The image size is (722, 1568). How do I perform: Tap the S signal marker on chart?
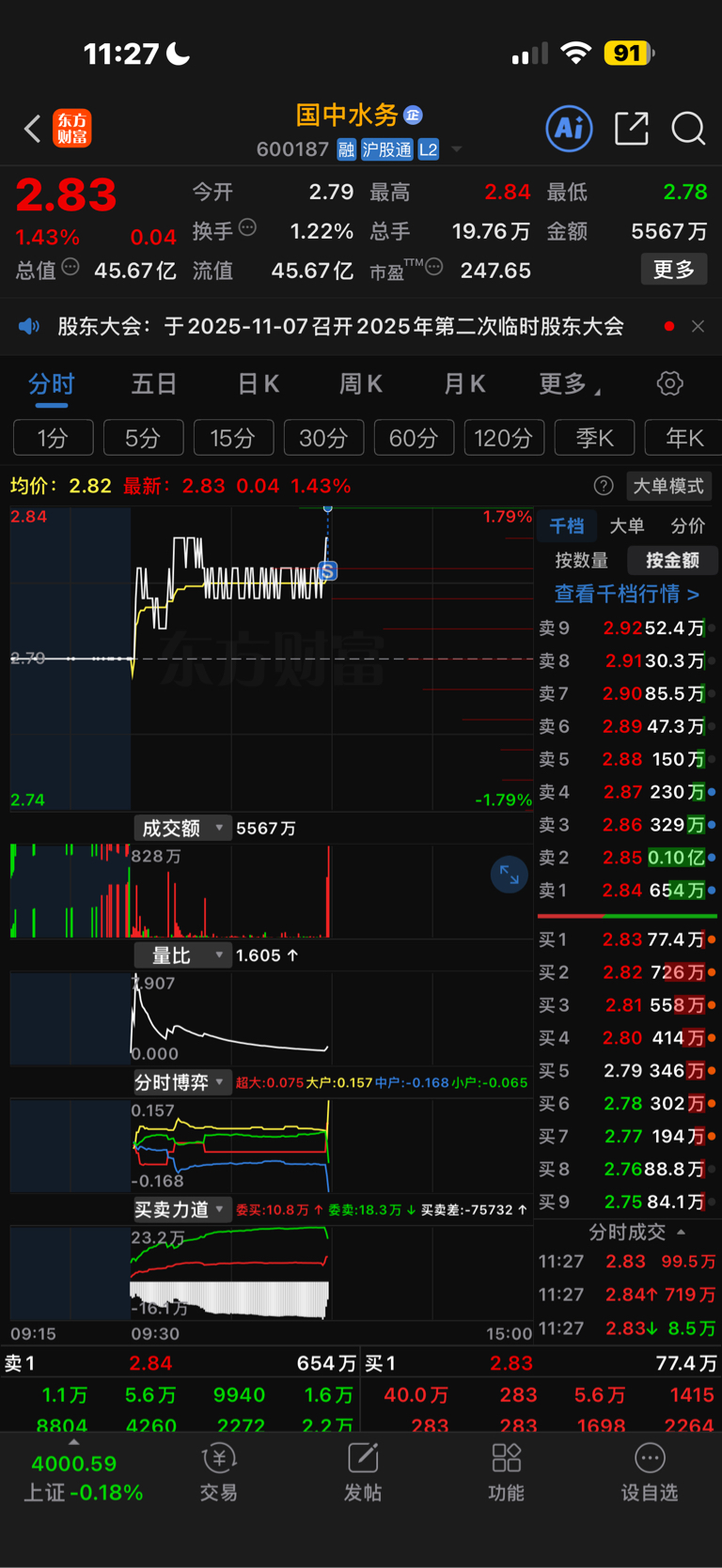click(x=327, y=571)
